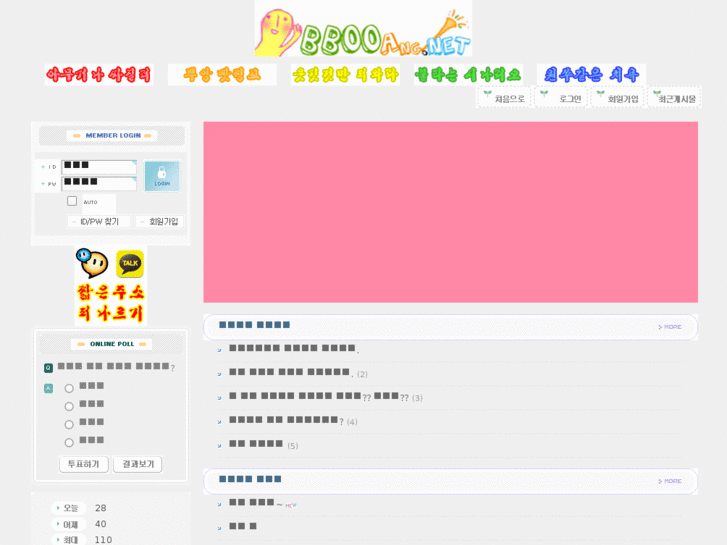Viewport: 727px width, 545px height.
Task: Open the blue-lettered main menu item
Action: tap(591, 75)
